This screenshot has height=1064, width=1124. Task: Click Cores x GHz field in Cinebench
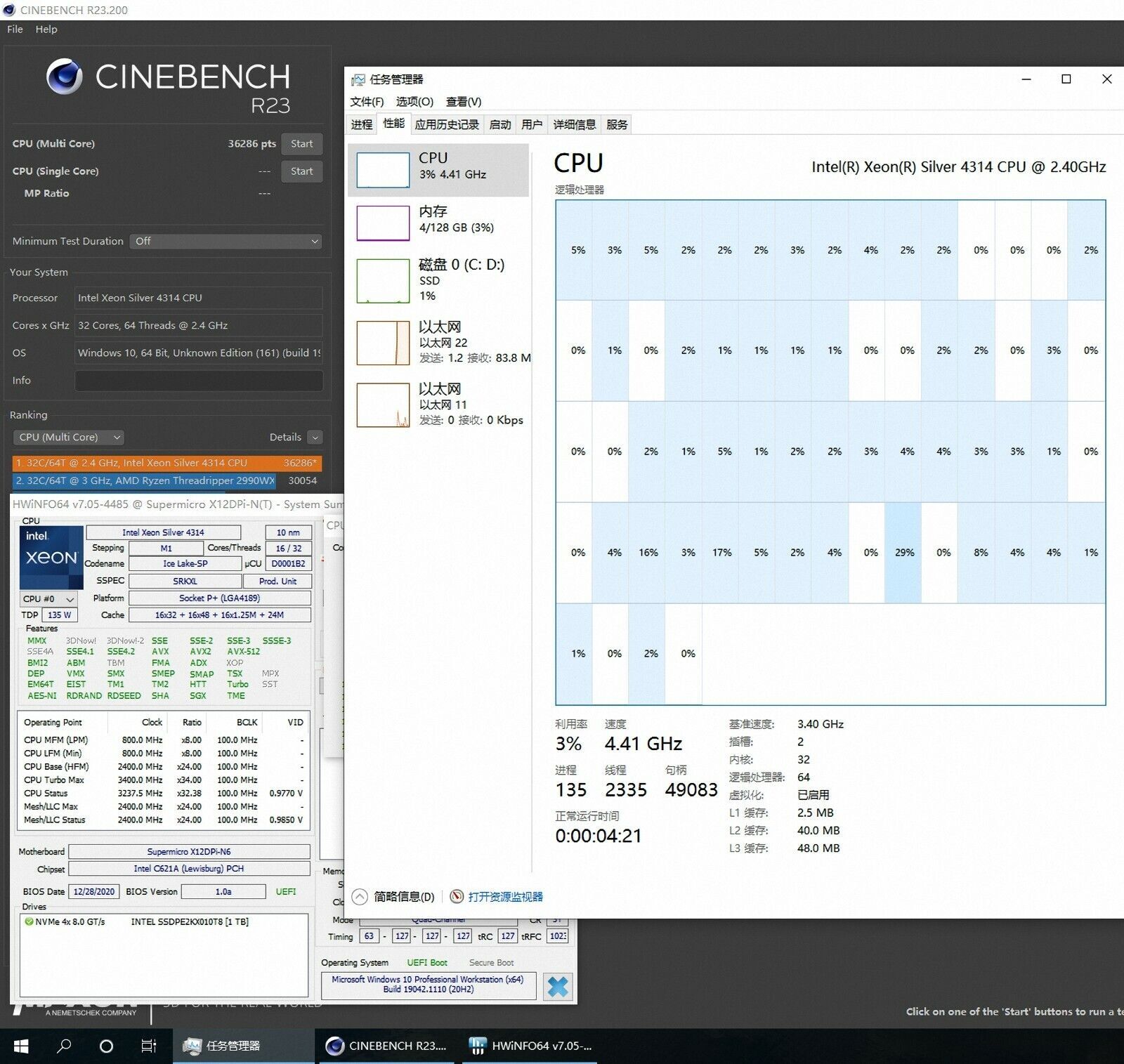(x=199, y=325)
